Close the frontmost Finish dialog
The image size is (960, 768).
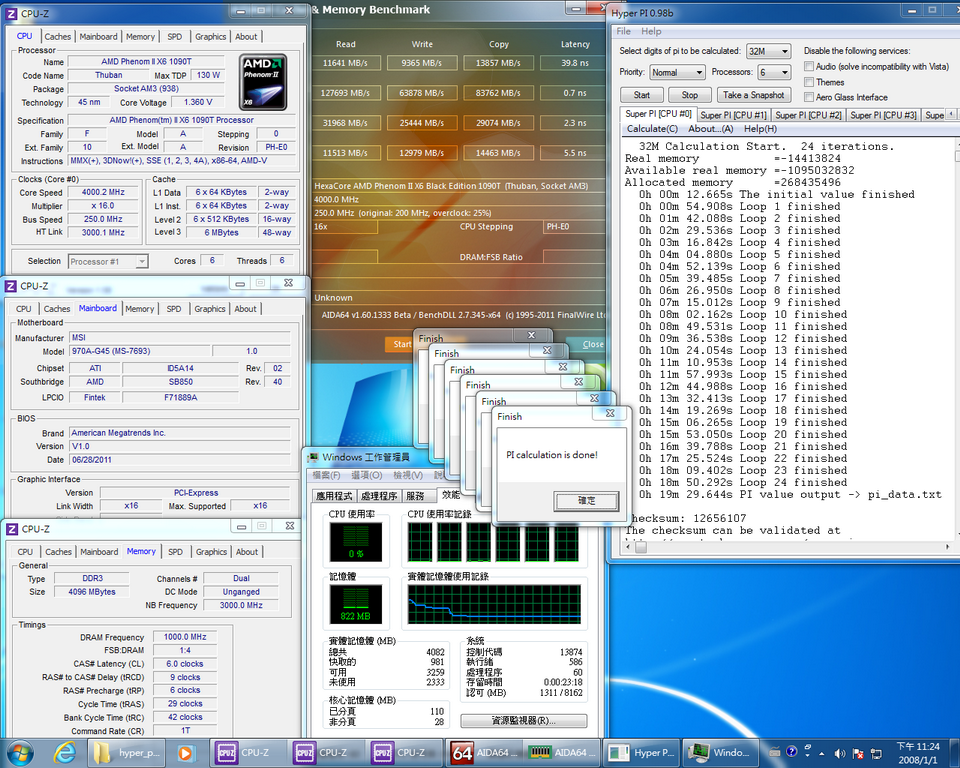tap(610, 413)
